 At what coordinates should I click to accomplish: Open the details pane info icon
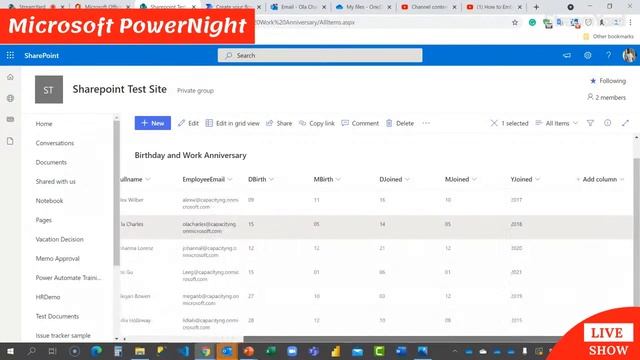click(x=608, y=123)
